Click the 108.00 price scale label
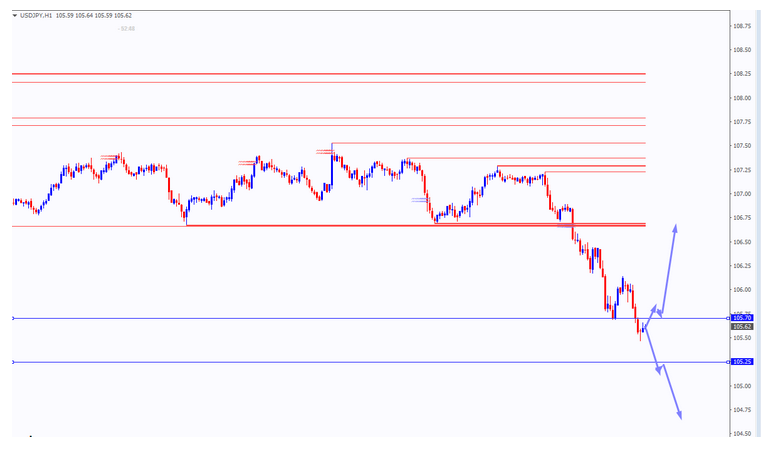Viewport: 770px width, 453px height. click(741, 98)
